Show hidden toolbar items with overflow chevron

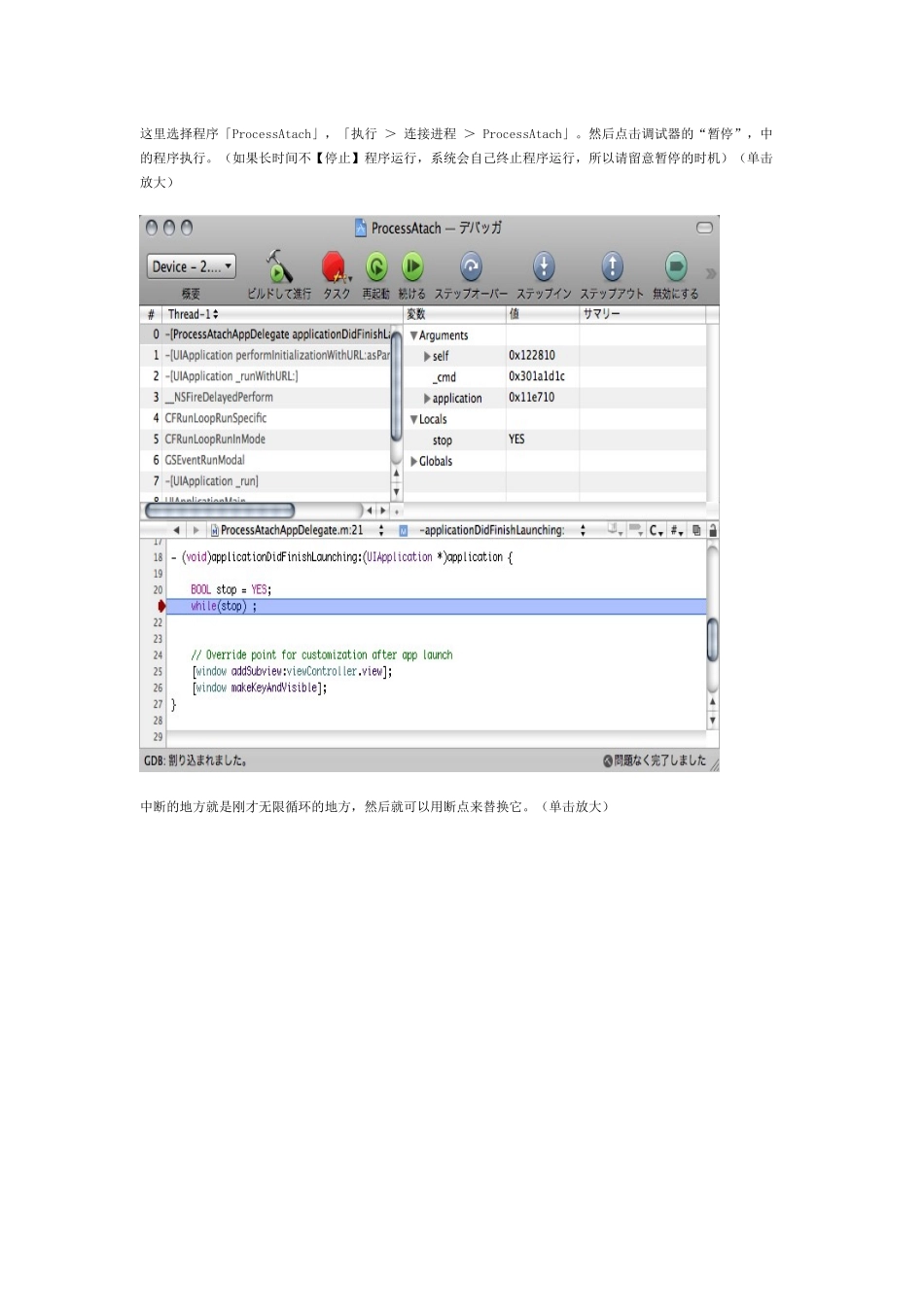click(711, 274)
